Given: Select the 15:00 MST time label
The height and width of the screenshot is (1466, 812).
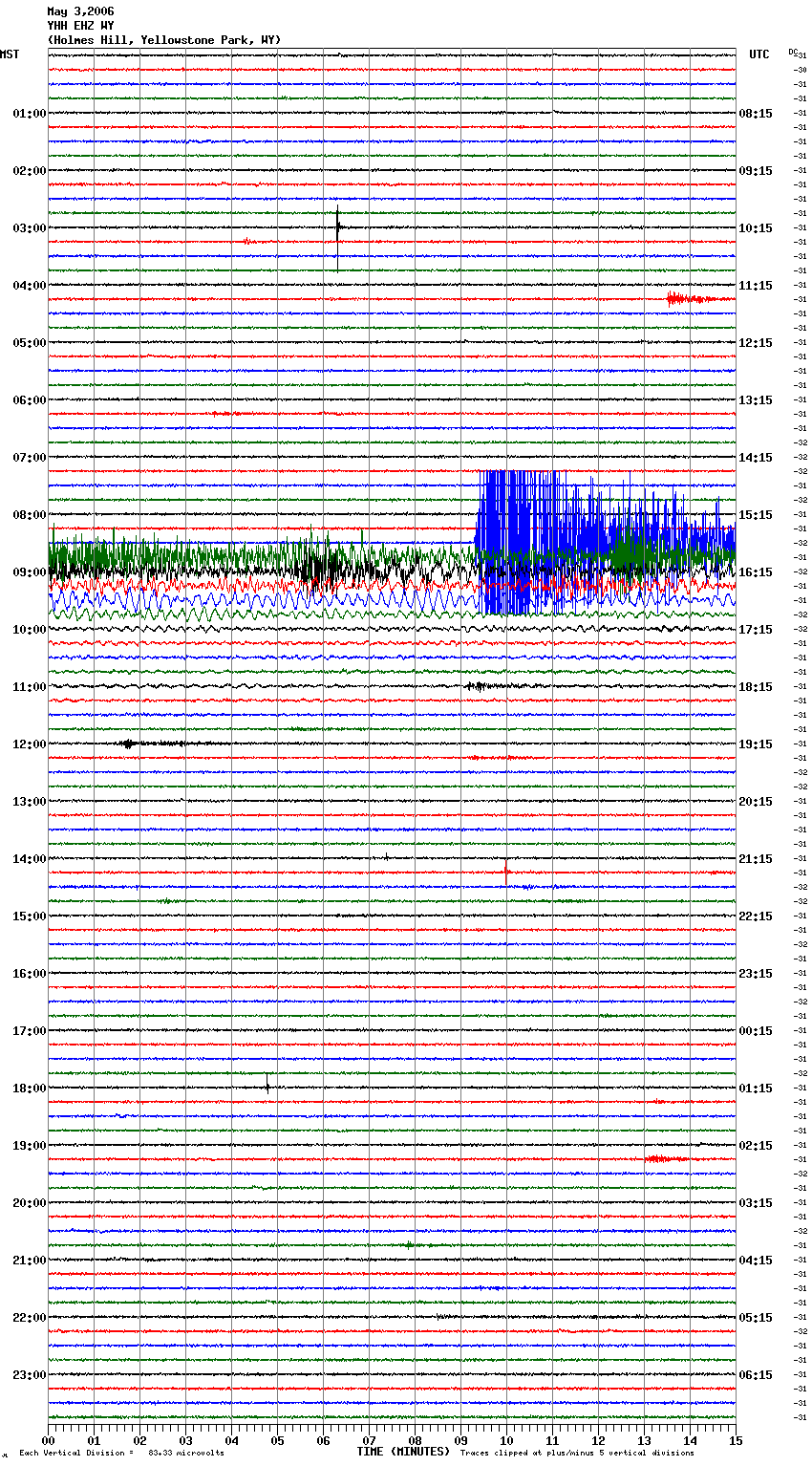Looking at the screenshot, I should (x=30, y=916).
